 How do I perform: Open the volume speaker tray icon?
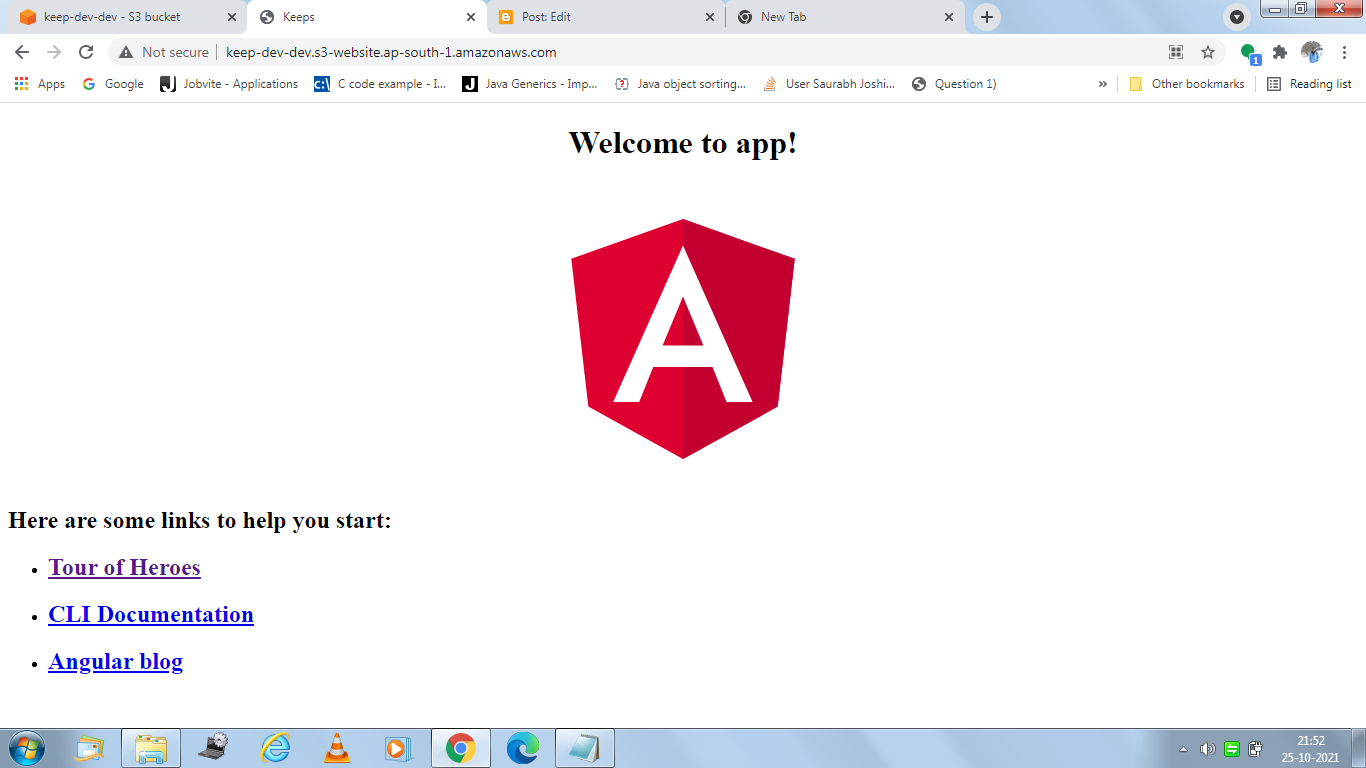(1207, 748)
